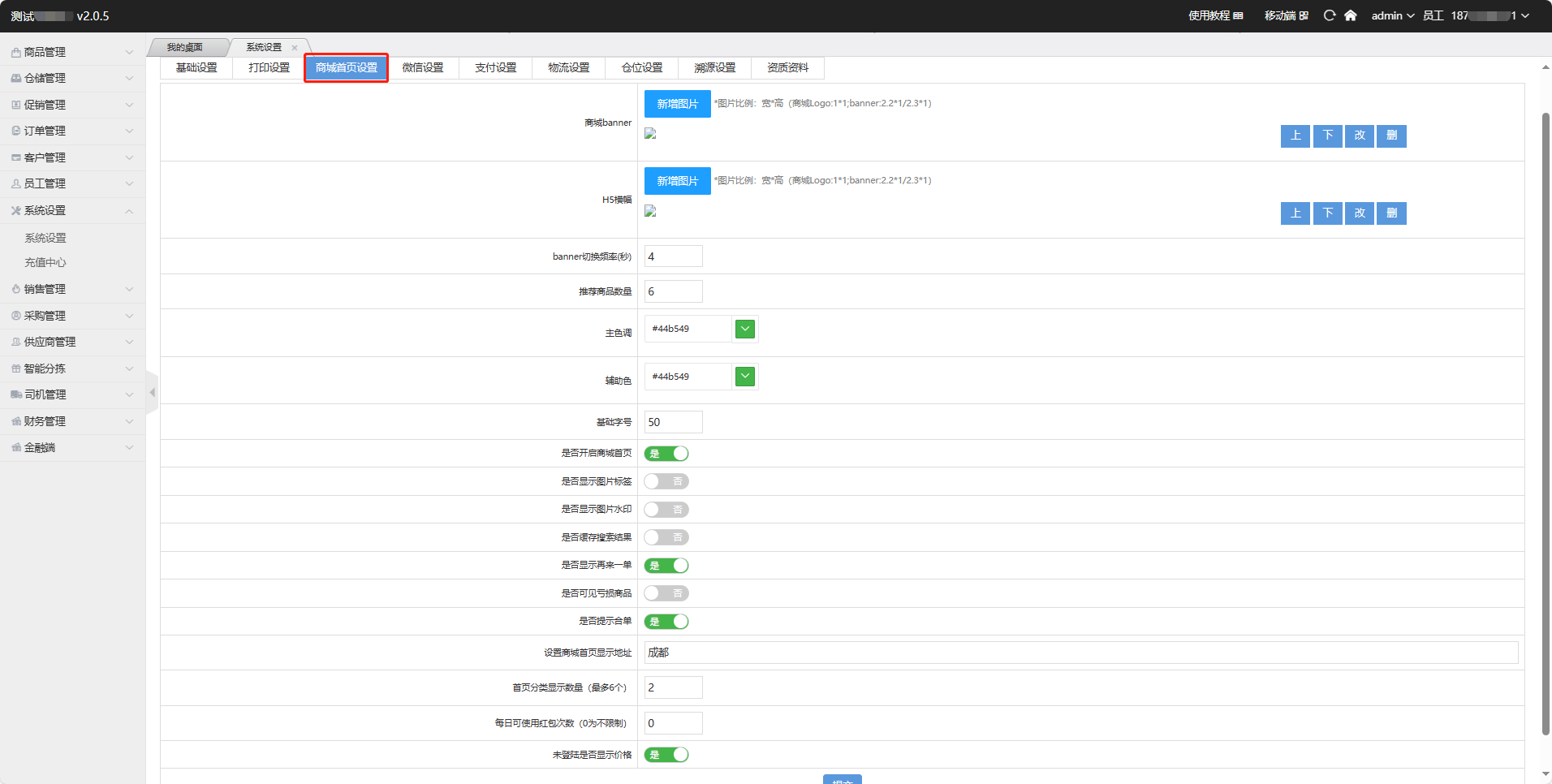Click the refresh icon in header
The height and width of the screenshot is (784, 1552).
(1329, 15)
